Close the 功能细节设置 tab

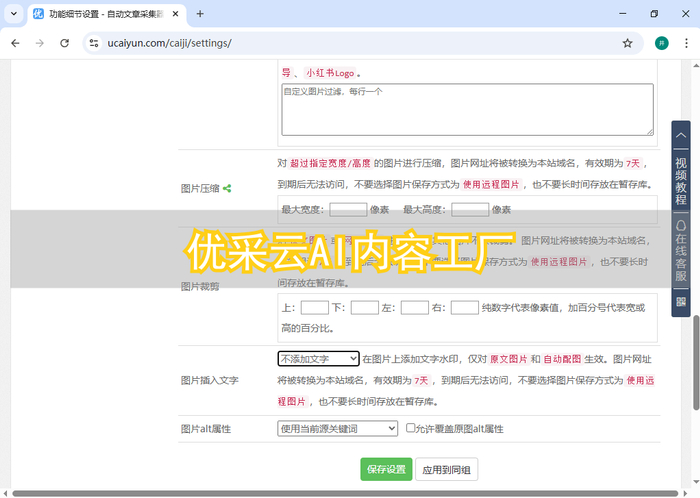[175, 14]
